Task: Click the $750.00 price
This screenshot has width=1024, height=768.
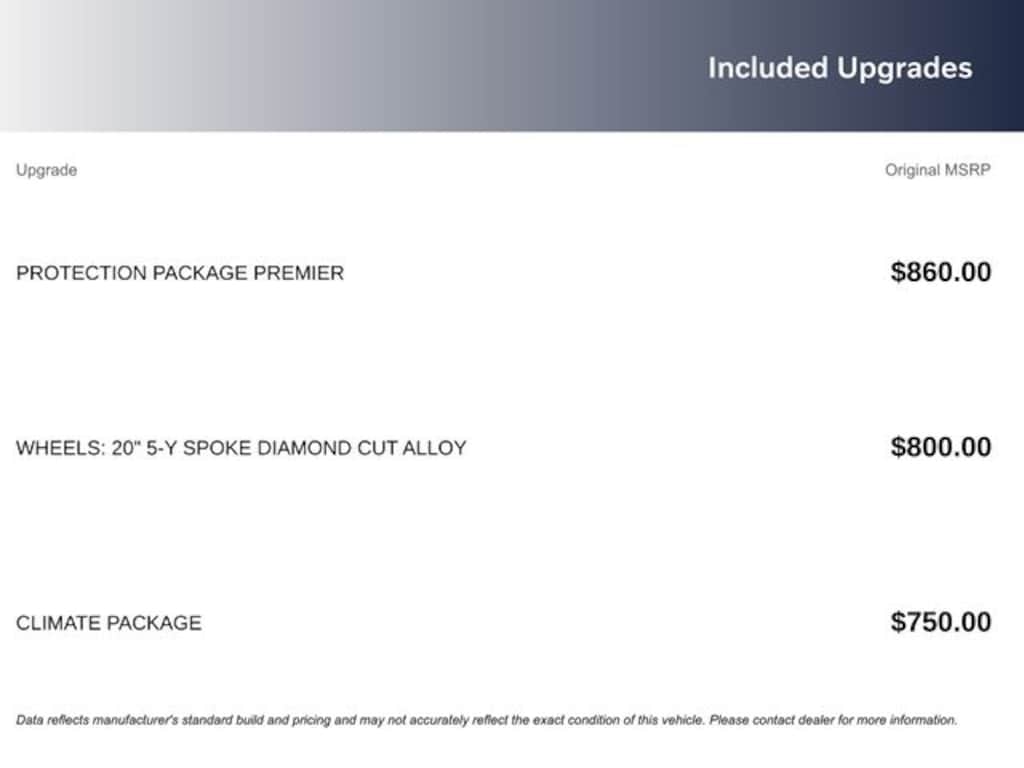Action: pyautogui.click(x=940, y=622)
